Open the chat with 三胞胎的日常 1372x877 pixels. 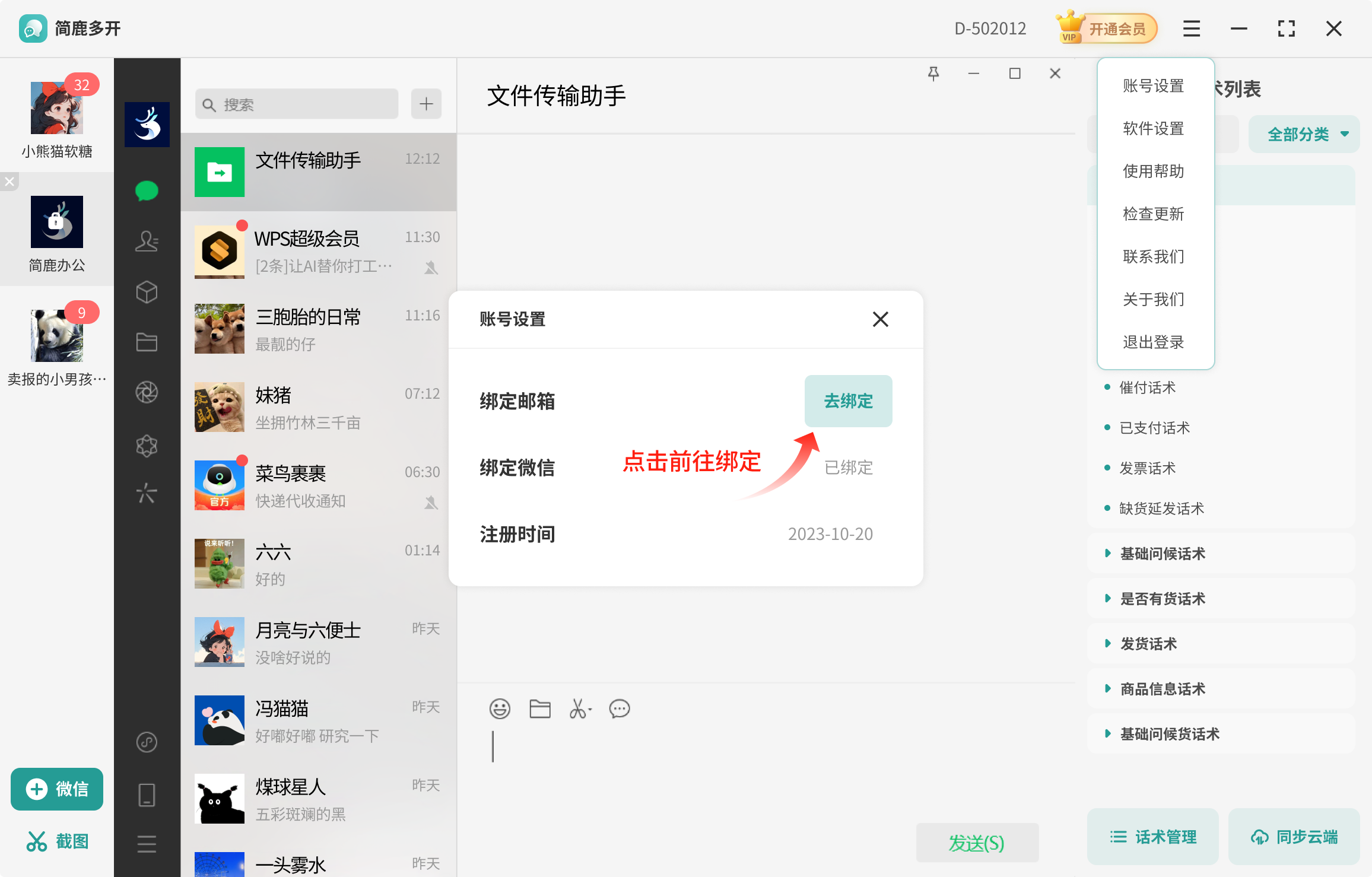pyautogui.click(x=319, y=329)
